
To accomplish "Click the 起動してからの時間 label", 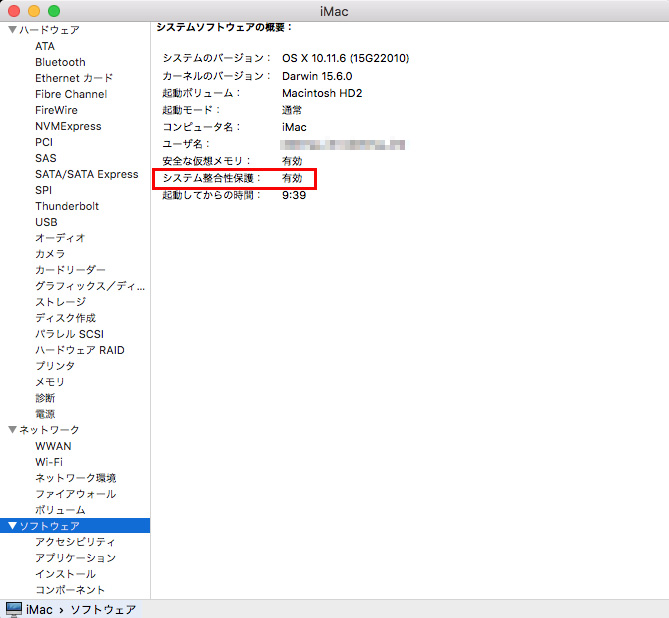I will 212,195.
